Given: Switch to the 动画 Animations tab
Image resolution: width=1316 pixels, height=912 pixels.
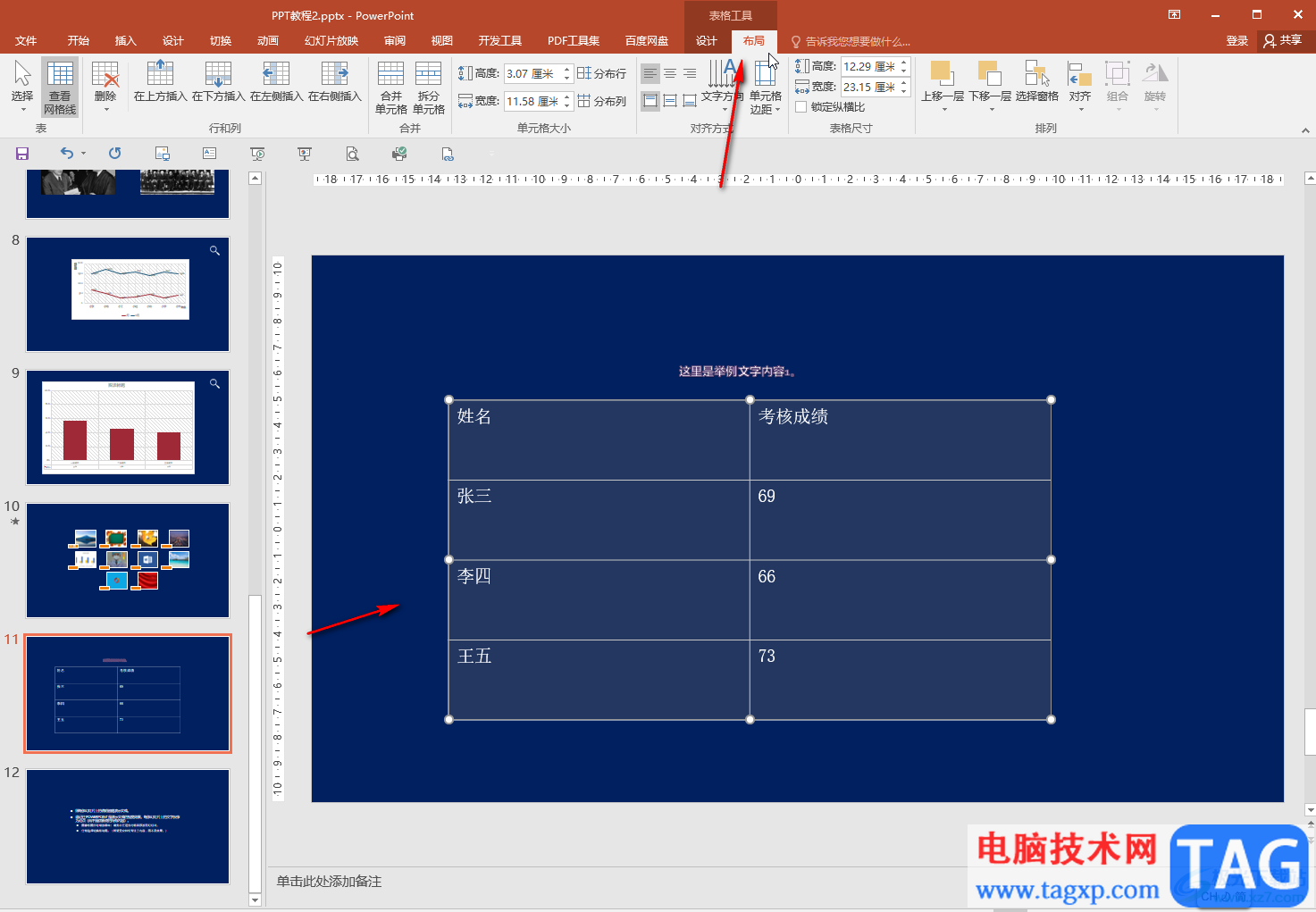Looking at the screenshot, I should (268, 41).
